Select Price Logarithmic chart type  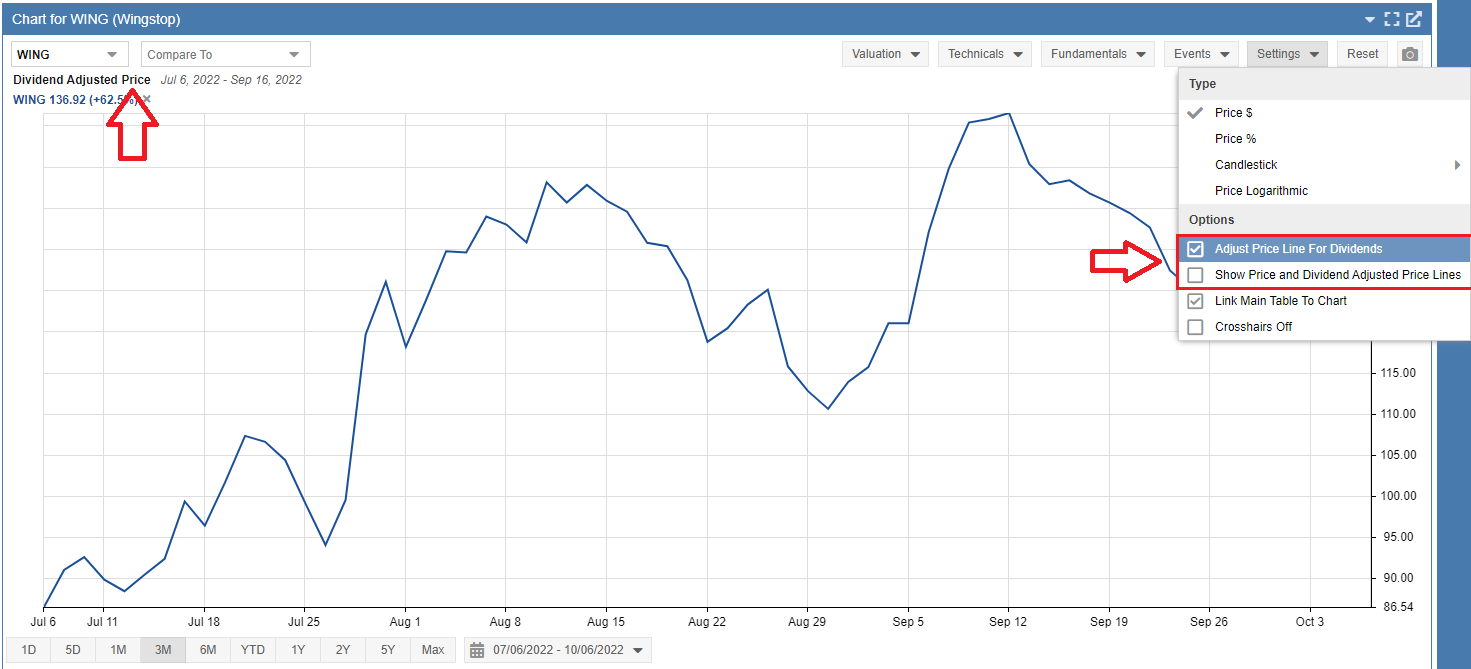1325,191
